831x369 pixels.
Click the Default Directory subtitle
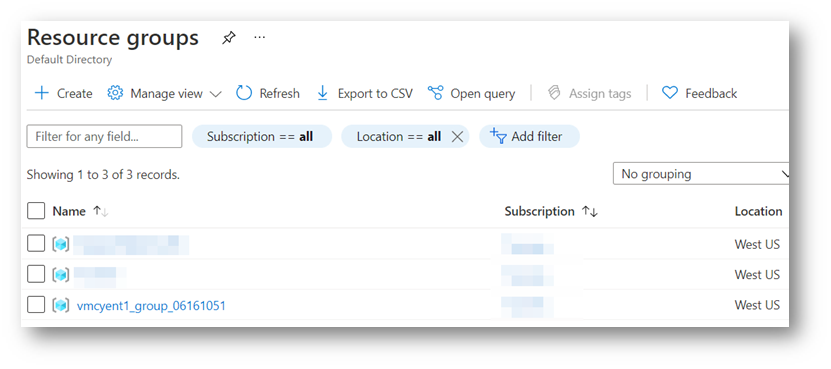[69, 59]
